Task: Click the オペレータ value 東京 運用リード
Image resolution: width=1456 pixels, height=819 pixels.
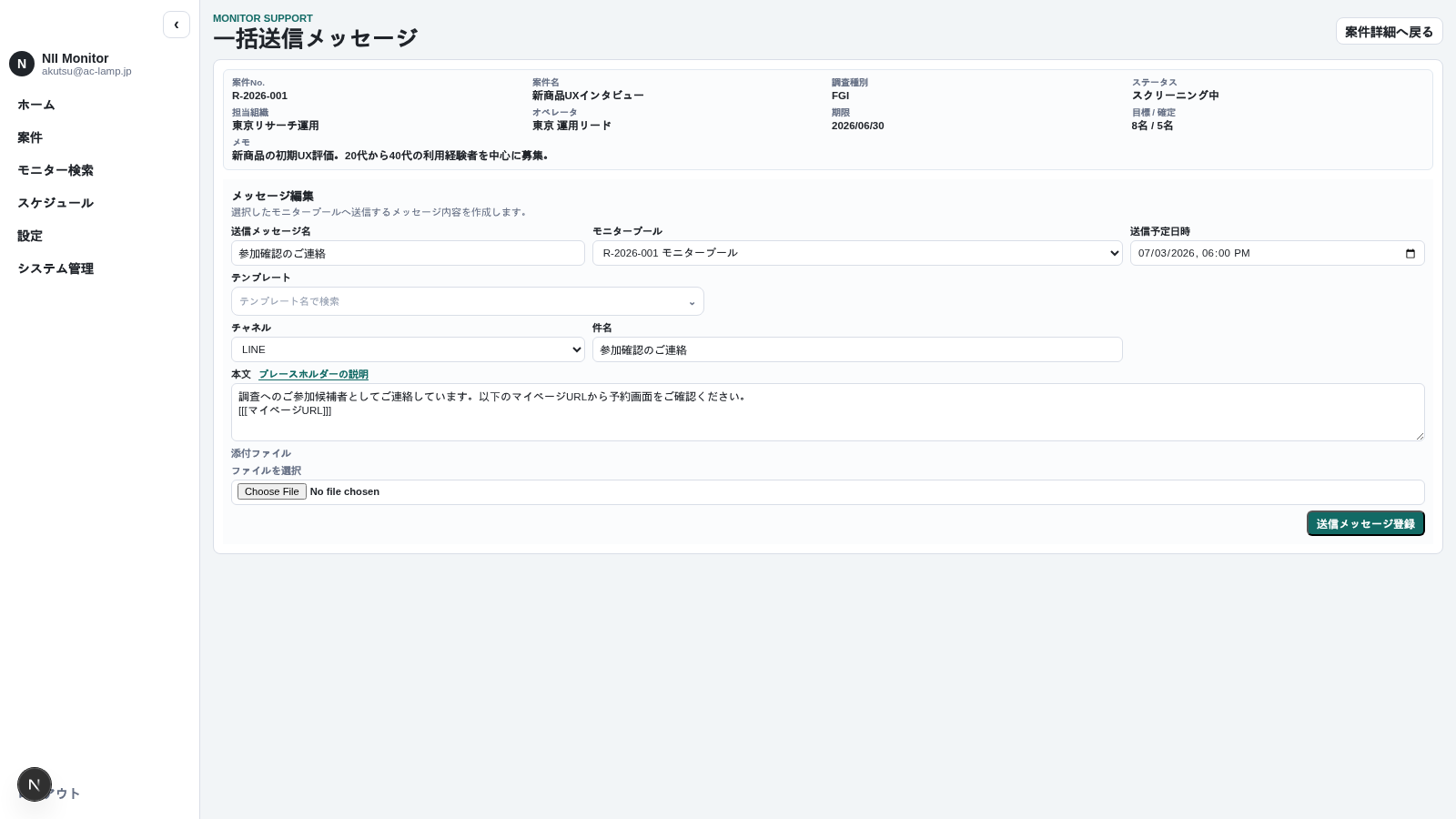Action: [x=571, y=126]
